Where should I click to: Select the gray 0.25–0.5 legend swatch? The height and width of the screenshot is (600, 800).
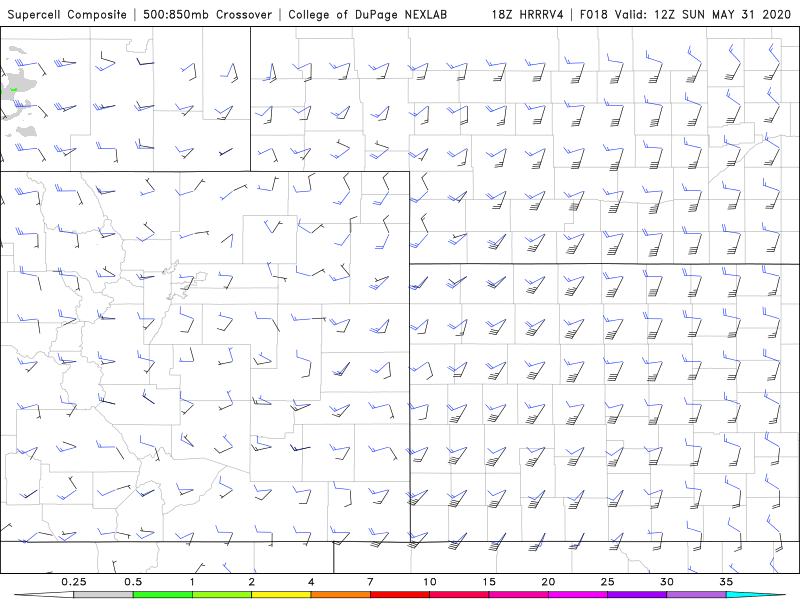tap(103, 595)
